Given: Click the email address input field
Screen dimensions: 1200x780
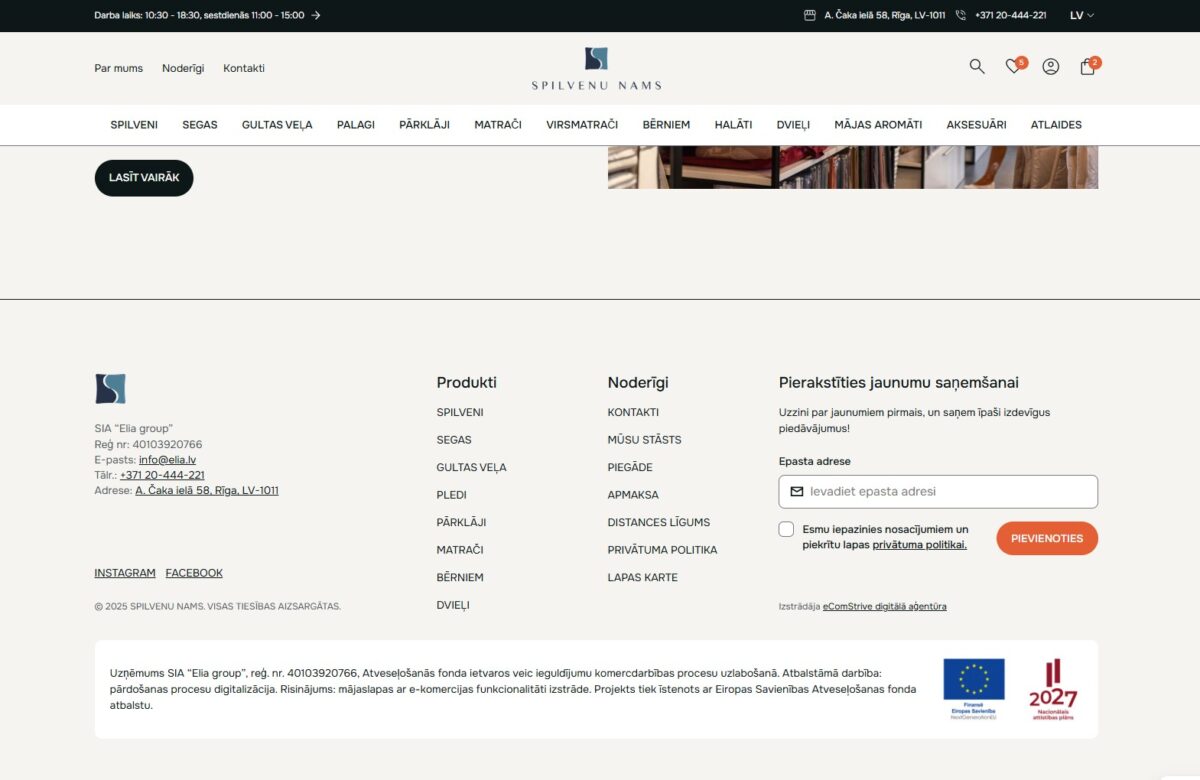Looking at the screenshot, I should [x=940, y=491].
